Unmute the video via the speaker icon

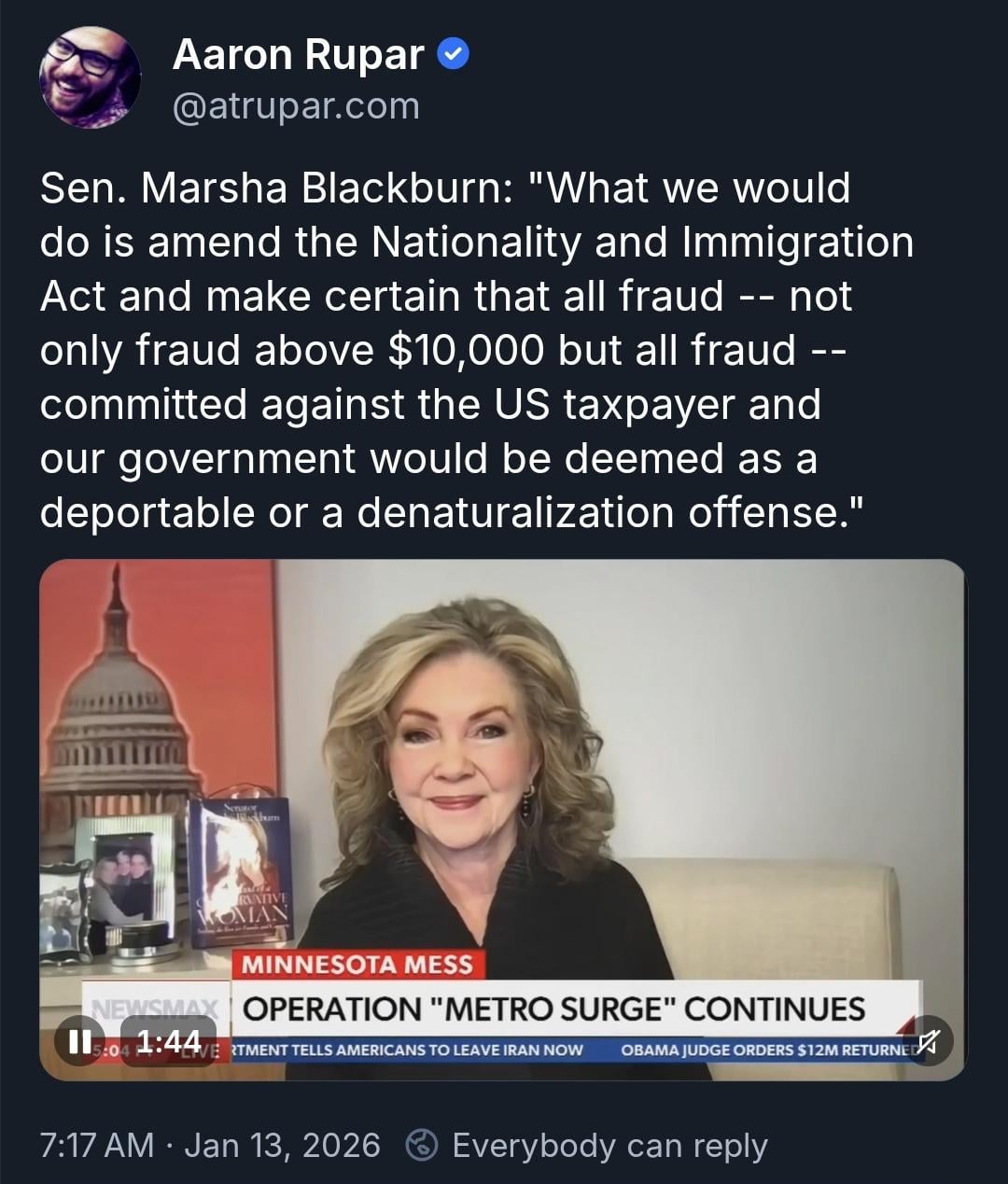[928, 1040]
